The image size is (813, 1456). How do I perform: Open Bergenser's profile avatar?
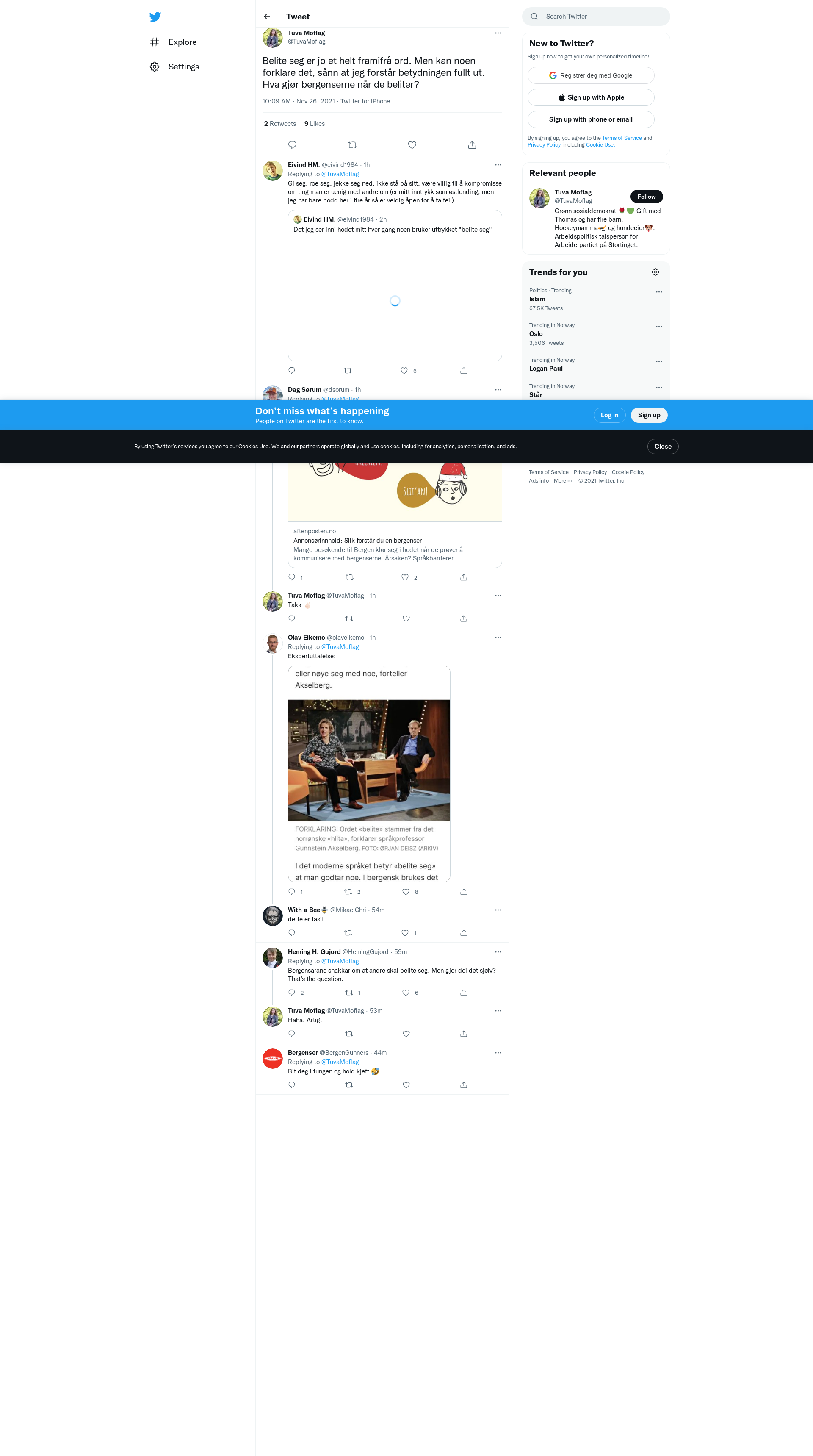[272, 1059]
